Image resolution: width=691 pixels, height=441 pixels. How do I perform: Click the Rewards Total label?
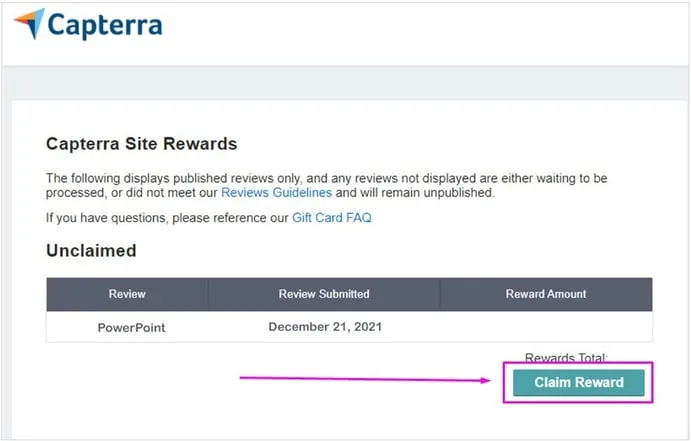point(566,357)
